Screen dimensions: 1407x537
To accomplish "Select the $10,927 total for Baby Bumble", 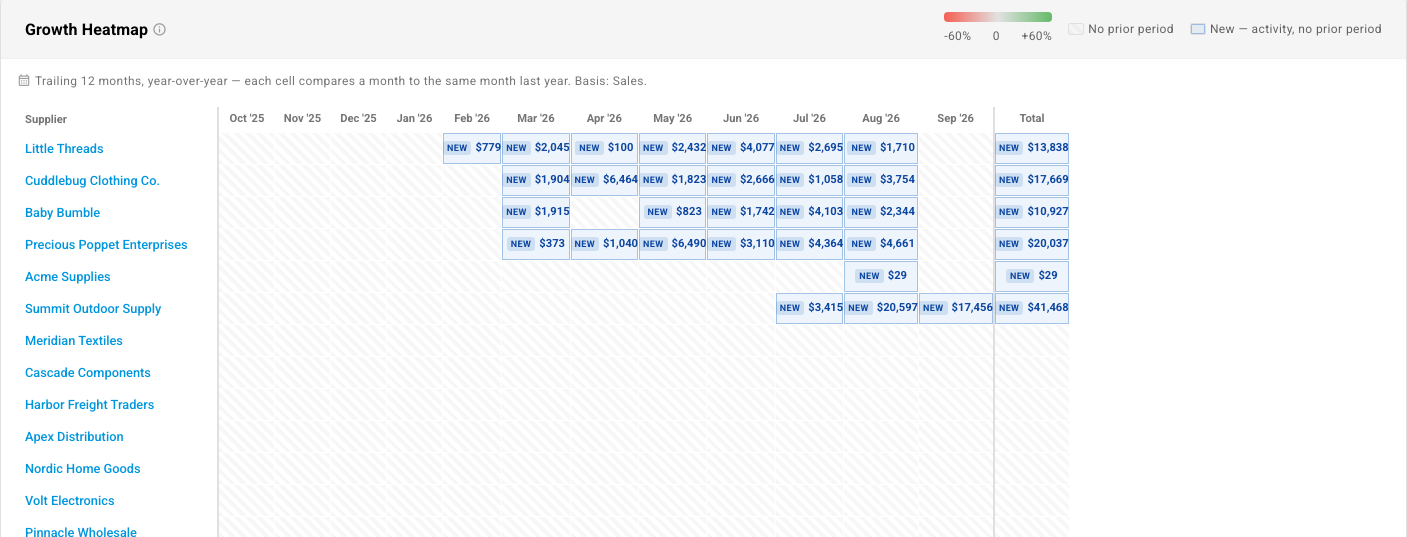I will click(x=1032, y=212).
